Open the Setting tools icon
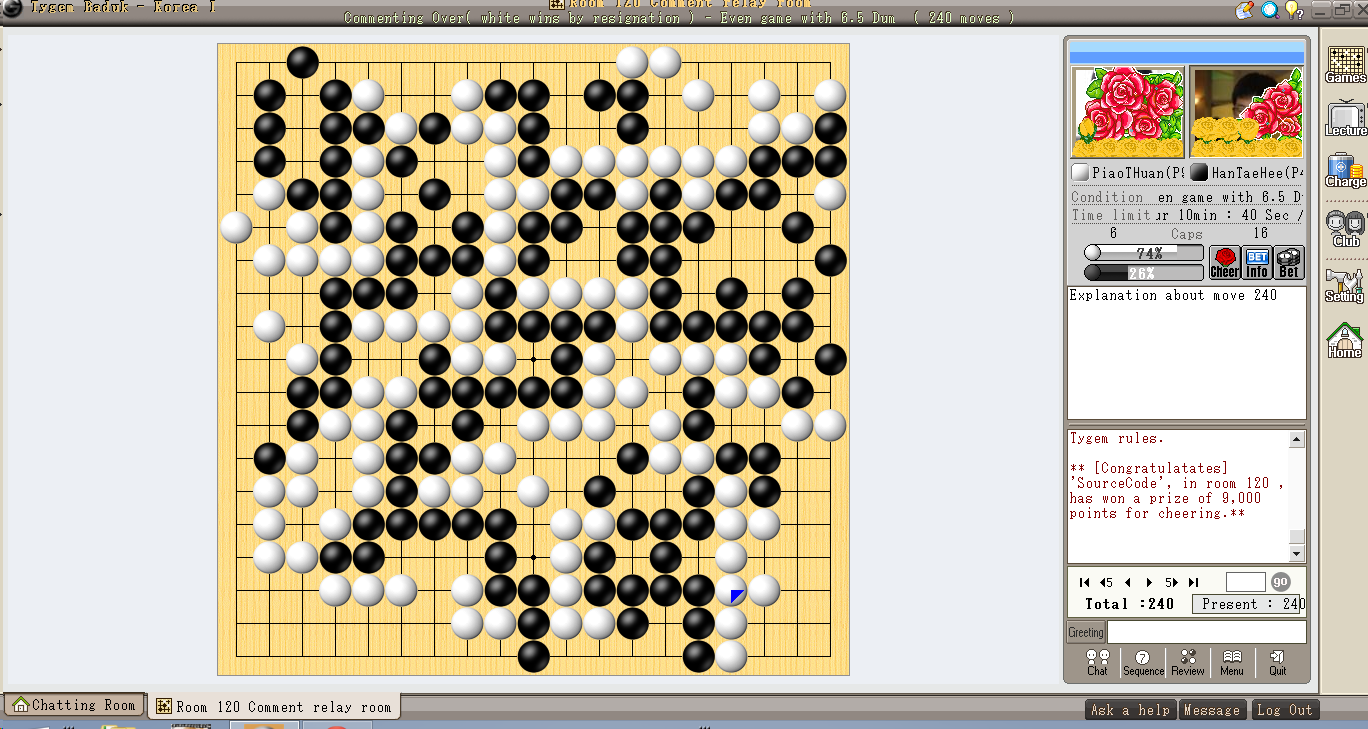 1345,285
